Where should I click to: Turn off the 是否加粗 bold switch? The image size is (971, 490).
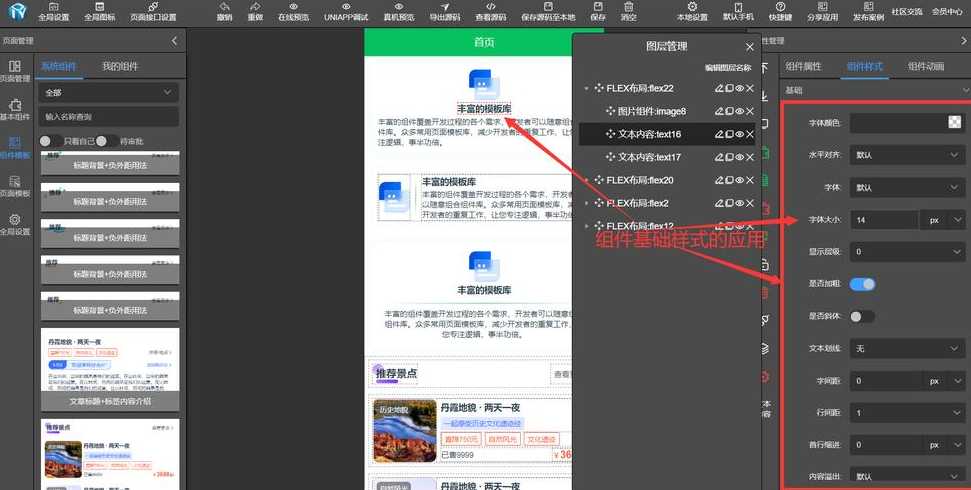[x=862, y=284]
